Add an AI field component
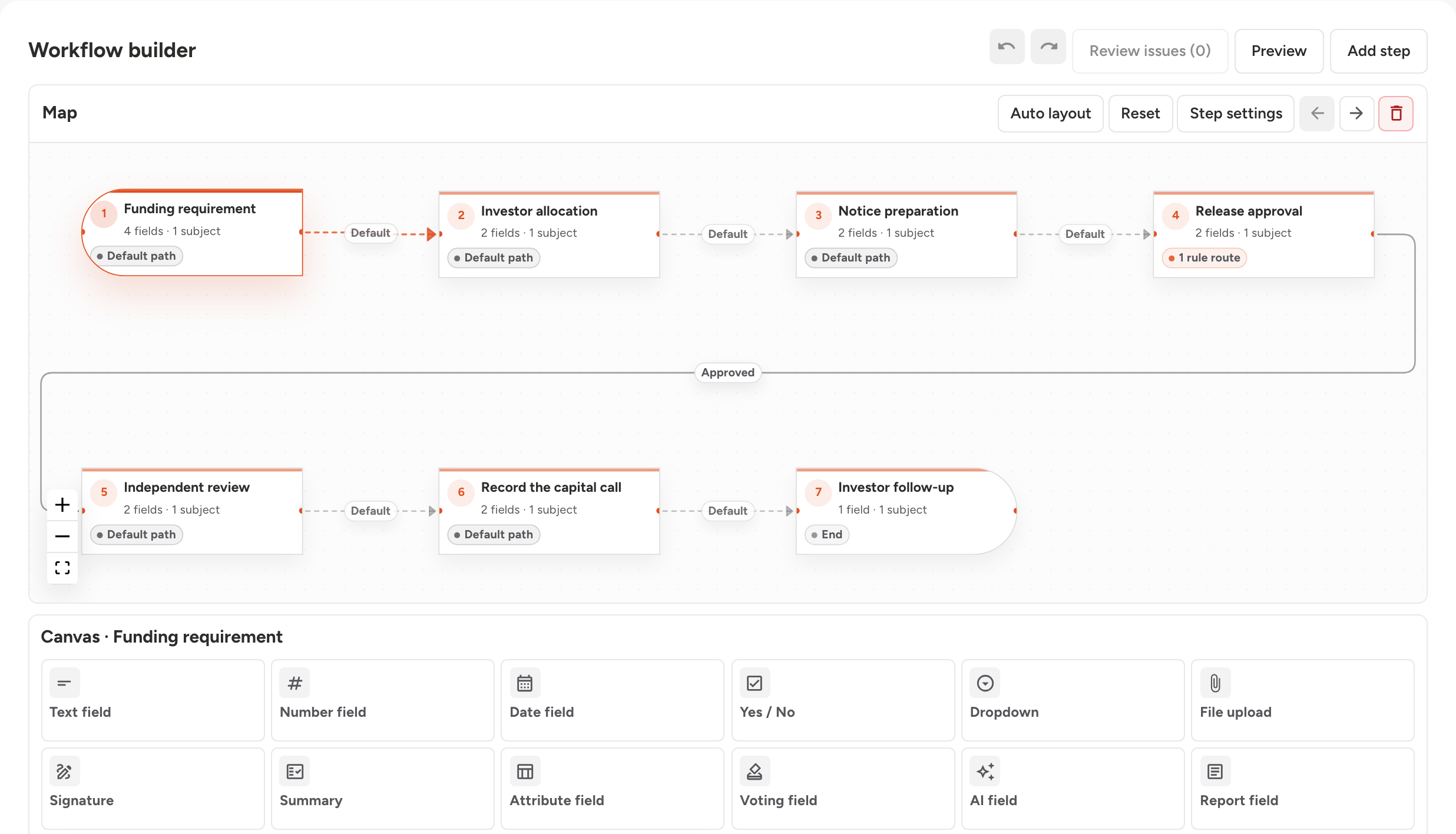Screen dimensions: 1456x834 tap(1073, 788)
